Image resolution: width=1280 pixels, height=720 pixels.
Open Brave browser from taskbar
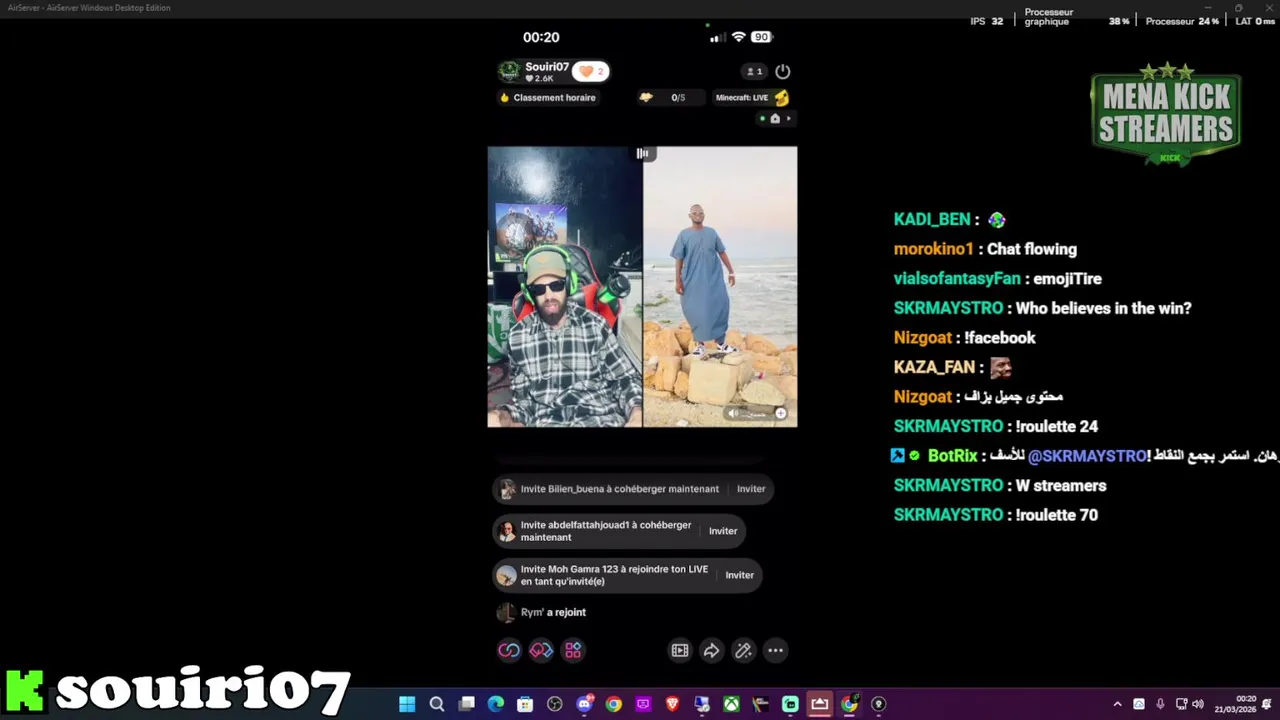(672, 704)
